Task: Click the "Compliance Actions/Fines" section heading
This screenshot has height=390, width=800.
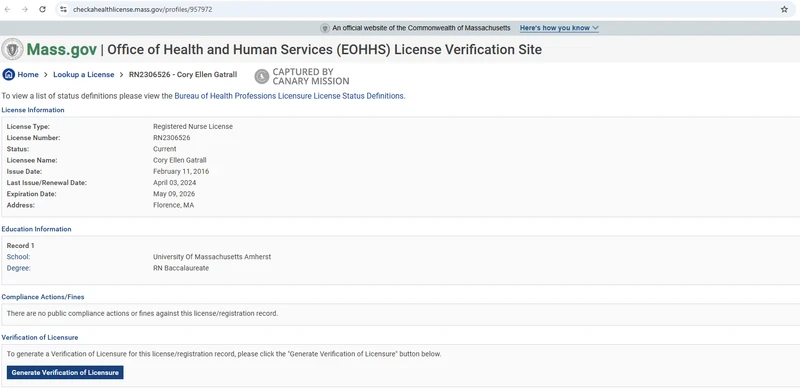Action: pyautogui.click(x=43, y=297)
